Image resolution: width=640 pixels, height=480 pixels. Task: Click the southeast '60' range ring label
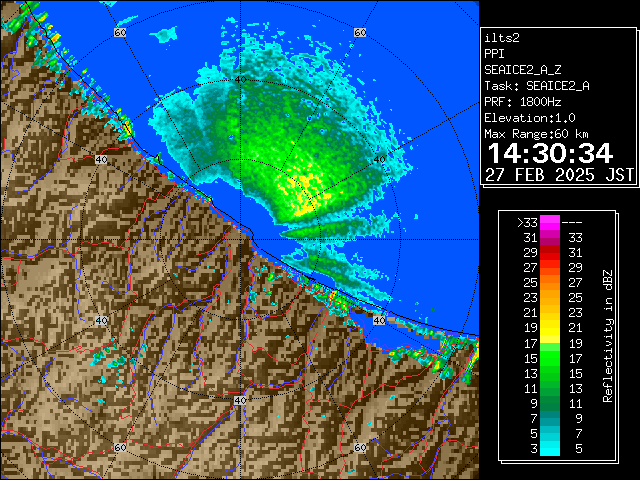tap(360, 447)
